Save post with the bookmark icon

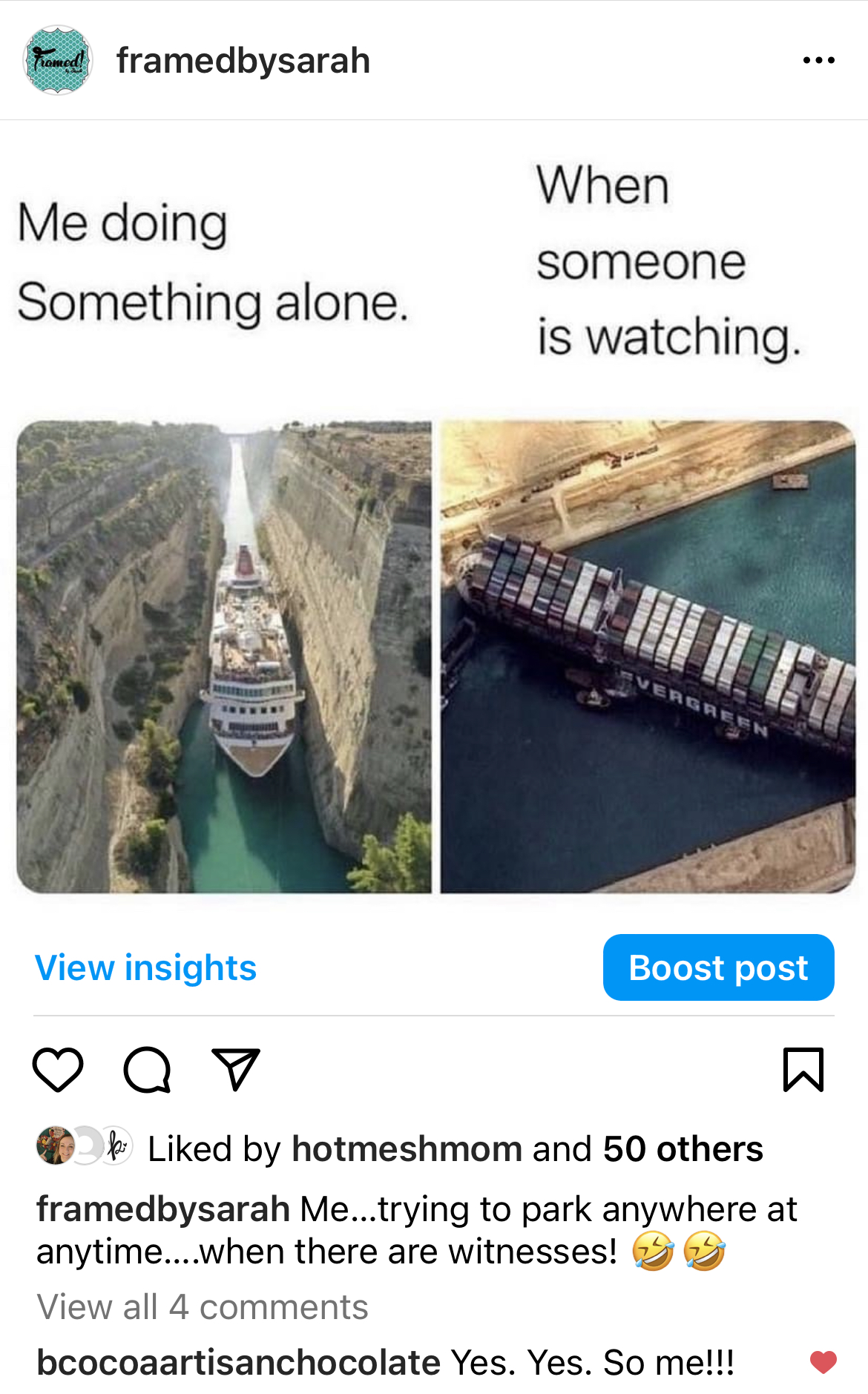click(x=803, y=1070)
